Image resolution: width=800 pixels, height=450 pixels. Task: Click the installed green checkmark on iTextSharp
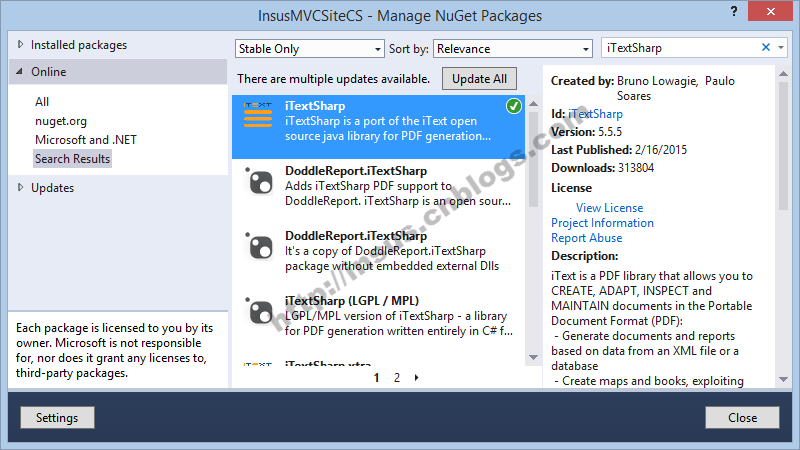[514, 106]
